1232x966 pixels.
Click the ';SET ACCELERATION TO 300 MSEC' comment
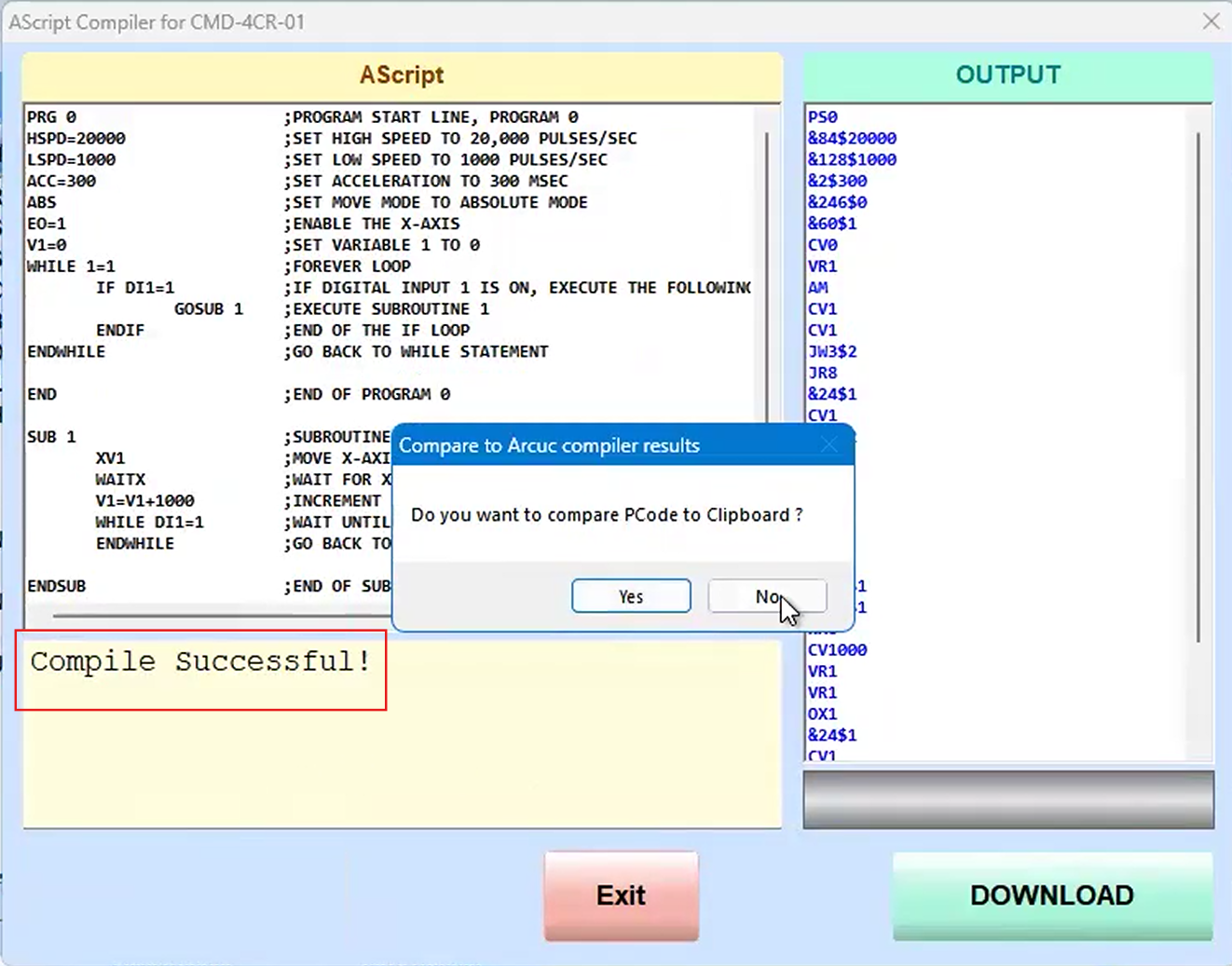(x=426, y=182)
